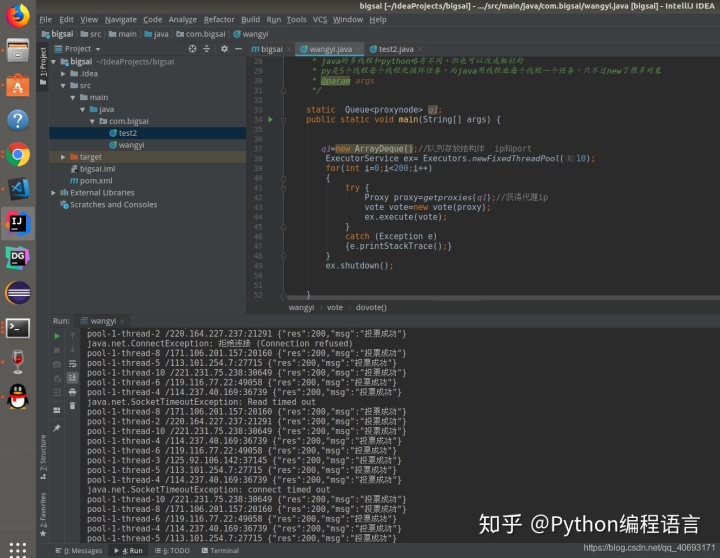
Task: Launch Firefox from the dock
Action: click(x=17, y=16)
